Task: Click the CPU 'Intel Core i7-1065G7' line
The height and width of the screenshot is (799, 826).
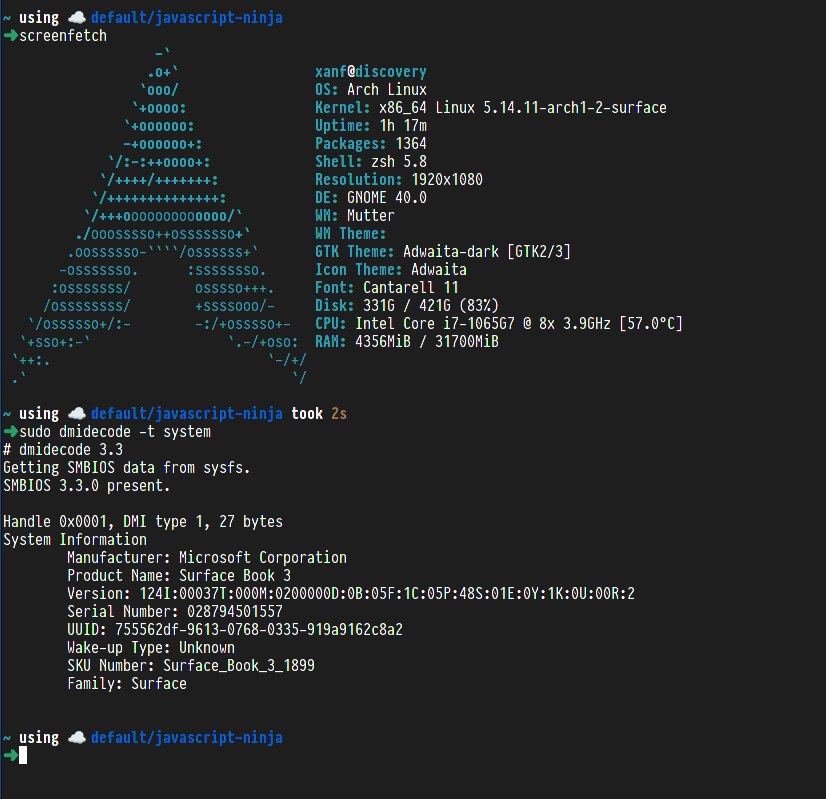Action: coord(499,323)
